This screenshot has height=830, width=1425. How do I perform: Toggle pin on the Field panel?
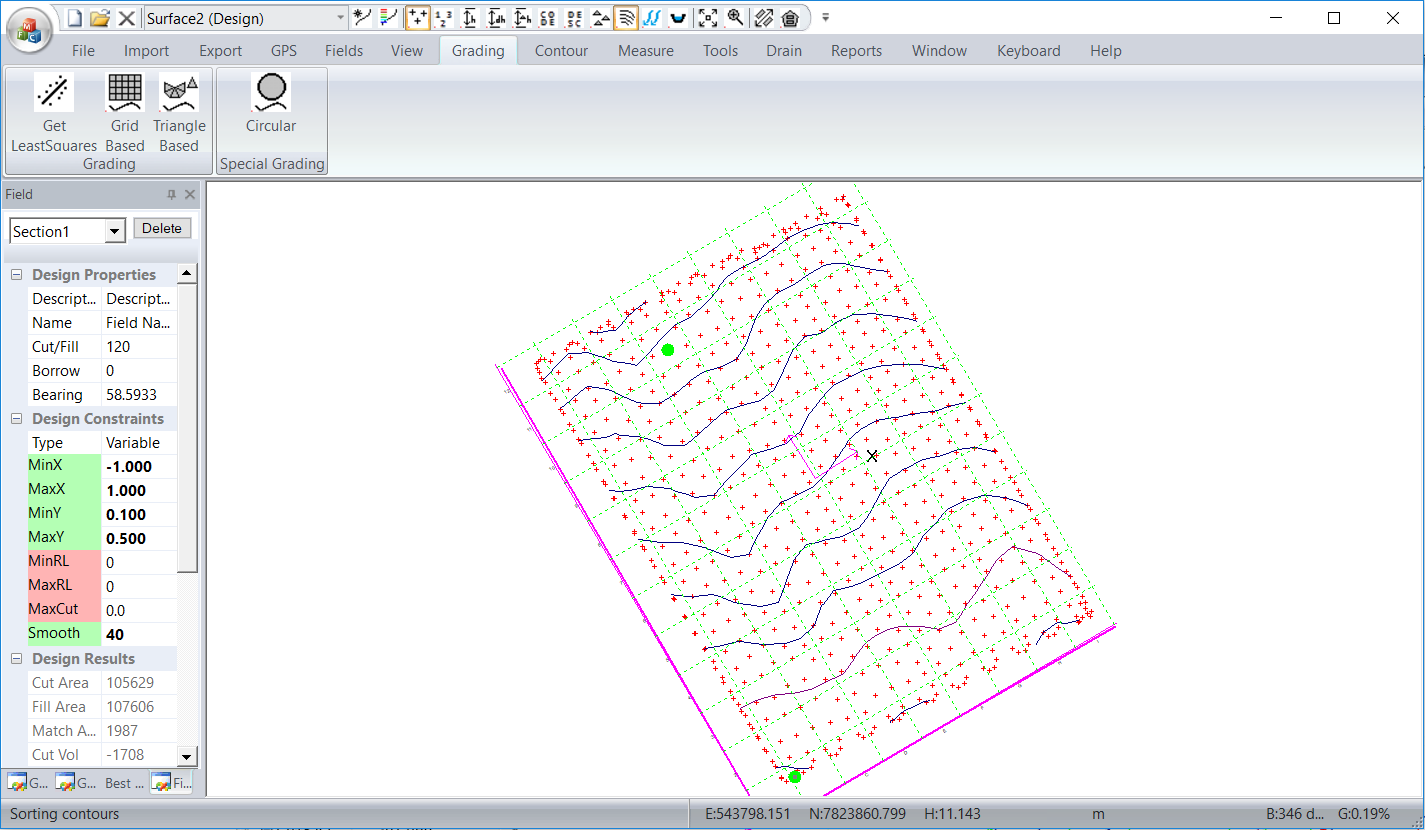(171, 195)
